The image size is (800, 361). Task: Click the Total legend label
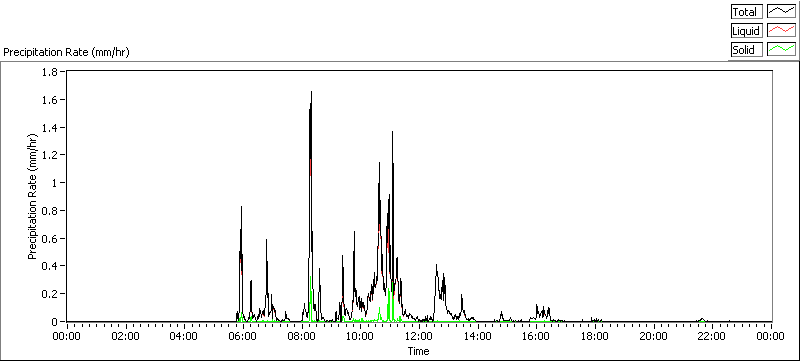[746, 12]
